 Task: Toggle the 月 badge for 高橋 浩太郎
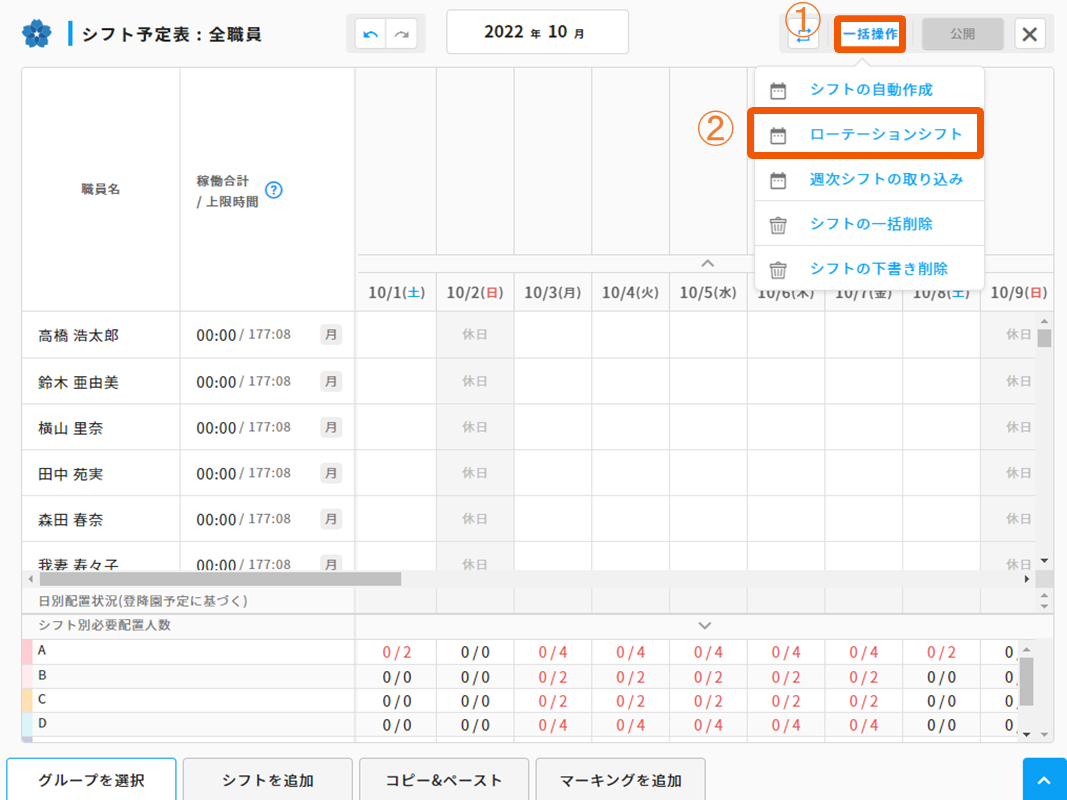click(x=331, y=335)
